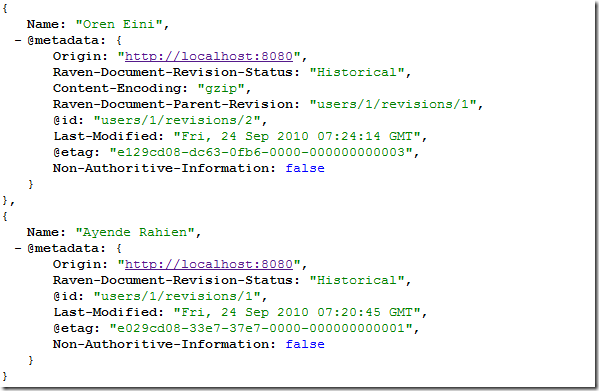Open the Origin localhost link in Oren Eini's metadata
The height and width of the screenshot is (391, 599).
click(209, 57)
